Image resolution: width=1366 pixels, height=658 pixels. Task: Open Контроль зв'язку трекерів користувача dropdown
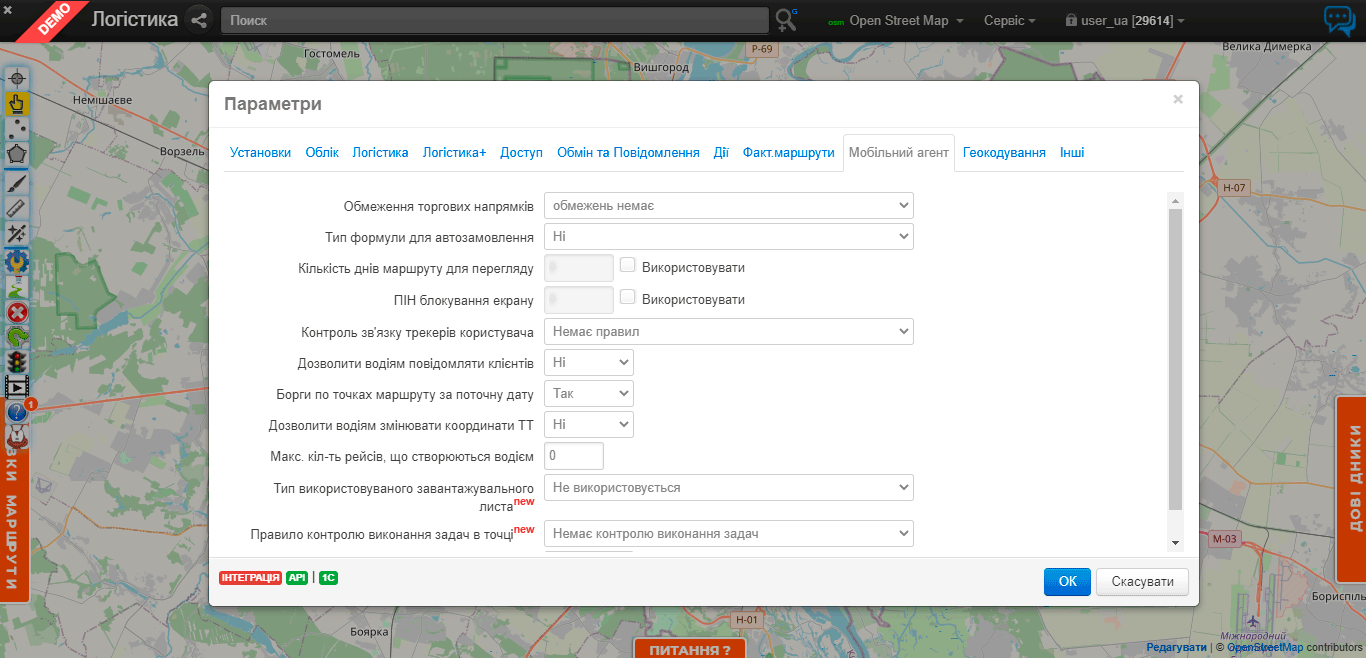tap(728, 331)
